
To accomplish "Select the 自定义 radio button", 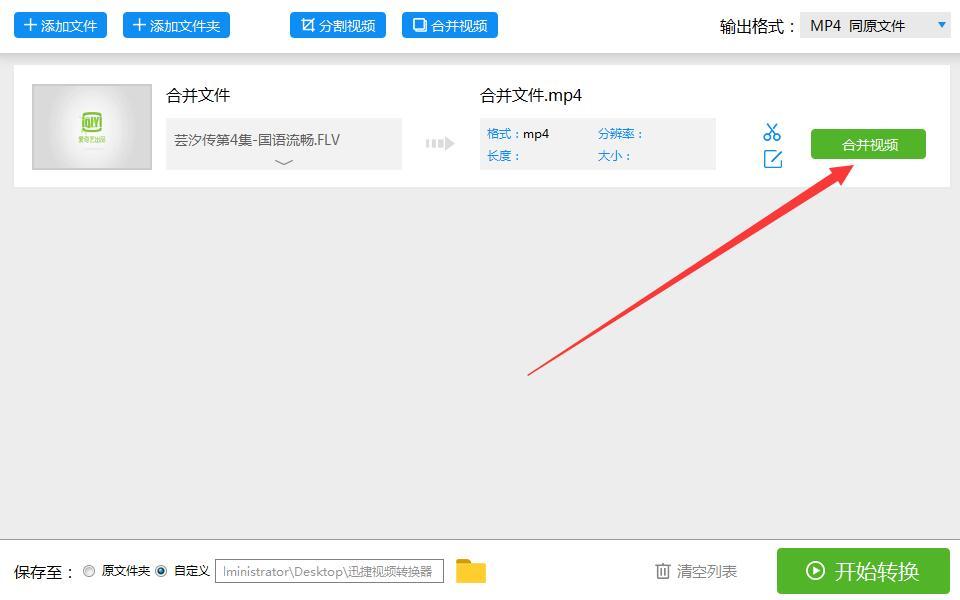I will pos(161,571).
